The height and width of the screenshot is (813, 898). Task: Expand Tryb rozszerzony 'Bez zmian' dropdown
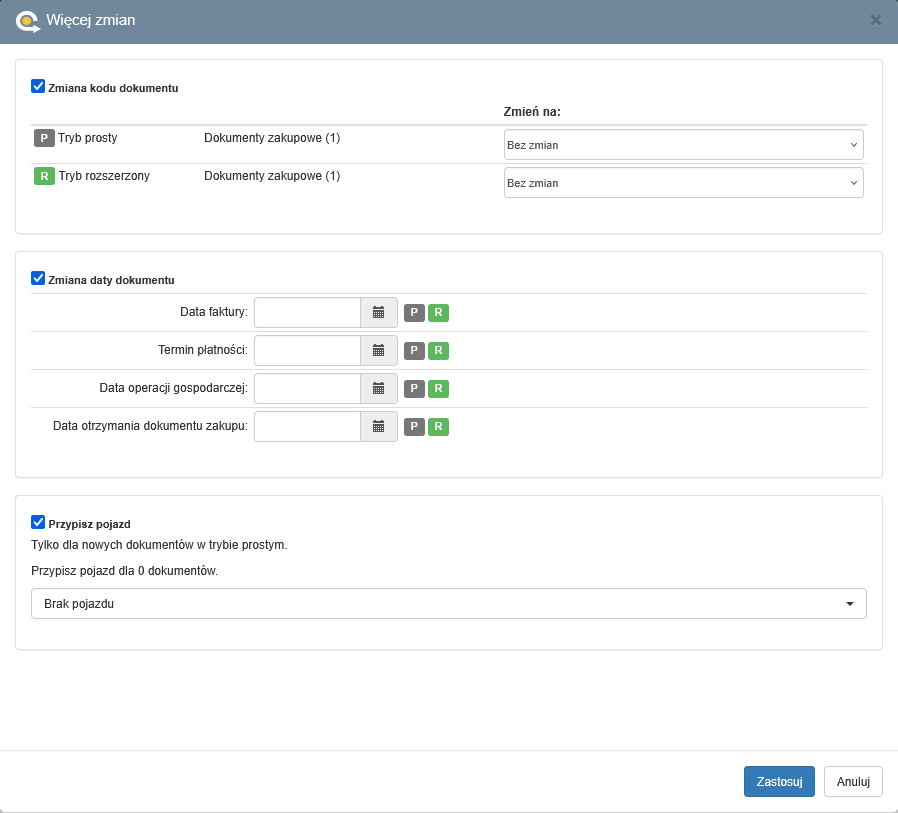coord(683,183)
